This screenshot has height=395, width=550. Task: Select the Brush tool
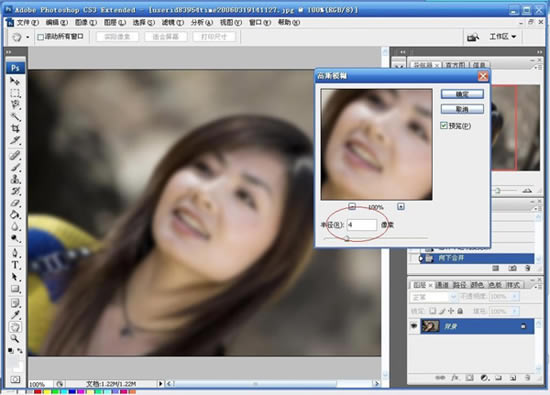(15, 167)
